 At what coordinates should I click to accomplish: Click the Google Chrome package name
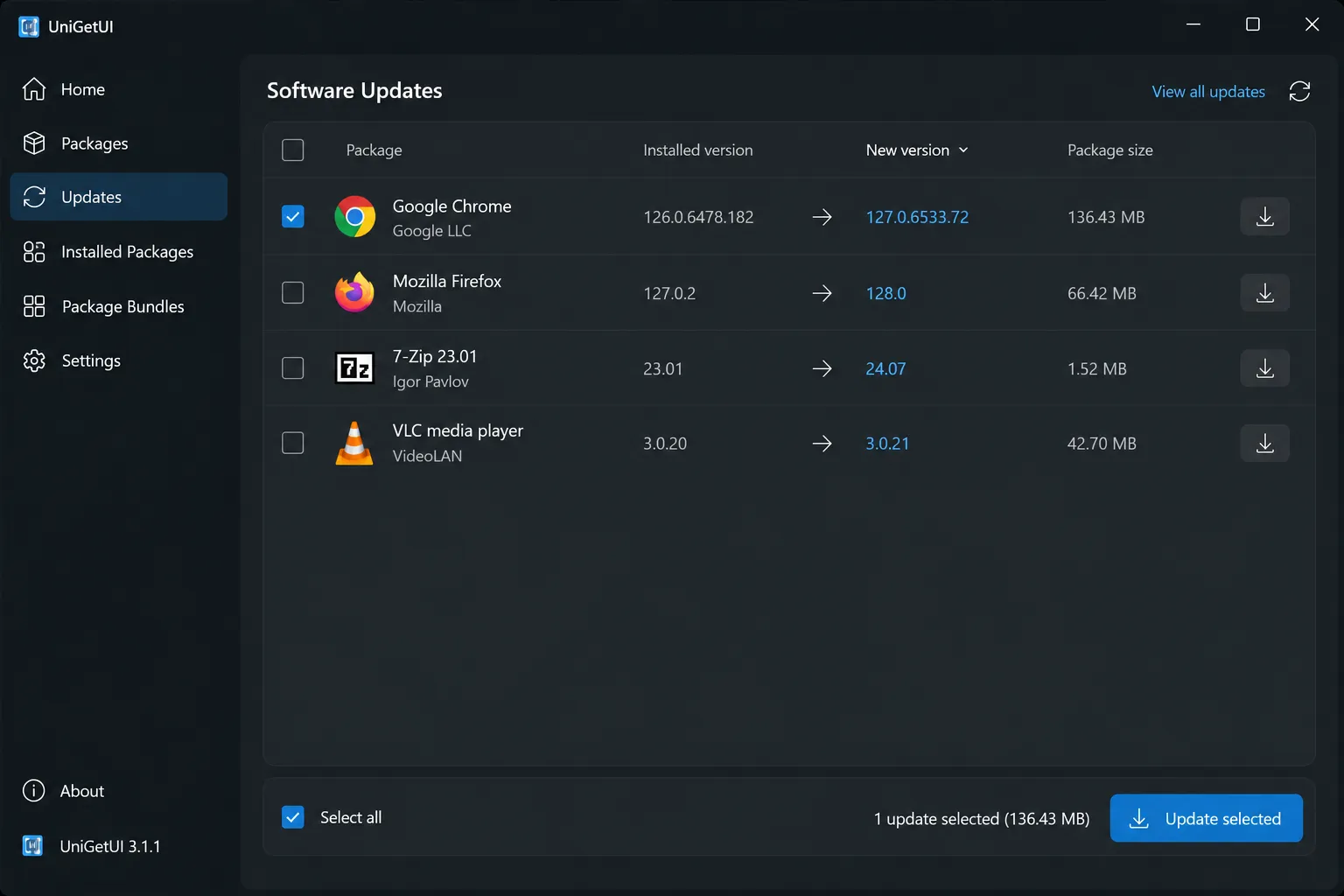pos(451,206)
